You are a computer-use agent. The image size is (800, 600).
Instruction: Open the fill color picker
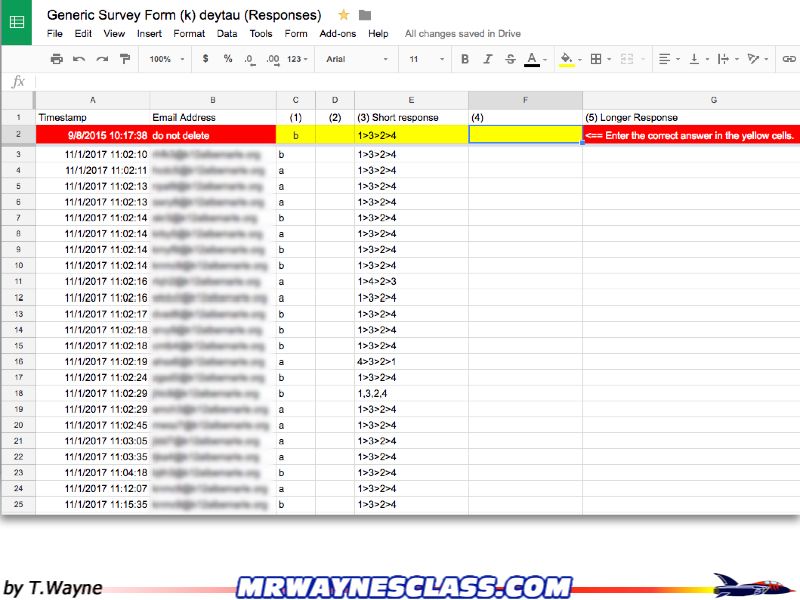click(x=567, y=60)
